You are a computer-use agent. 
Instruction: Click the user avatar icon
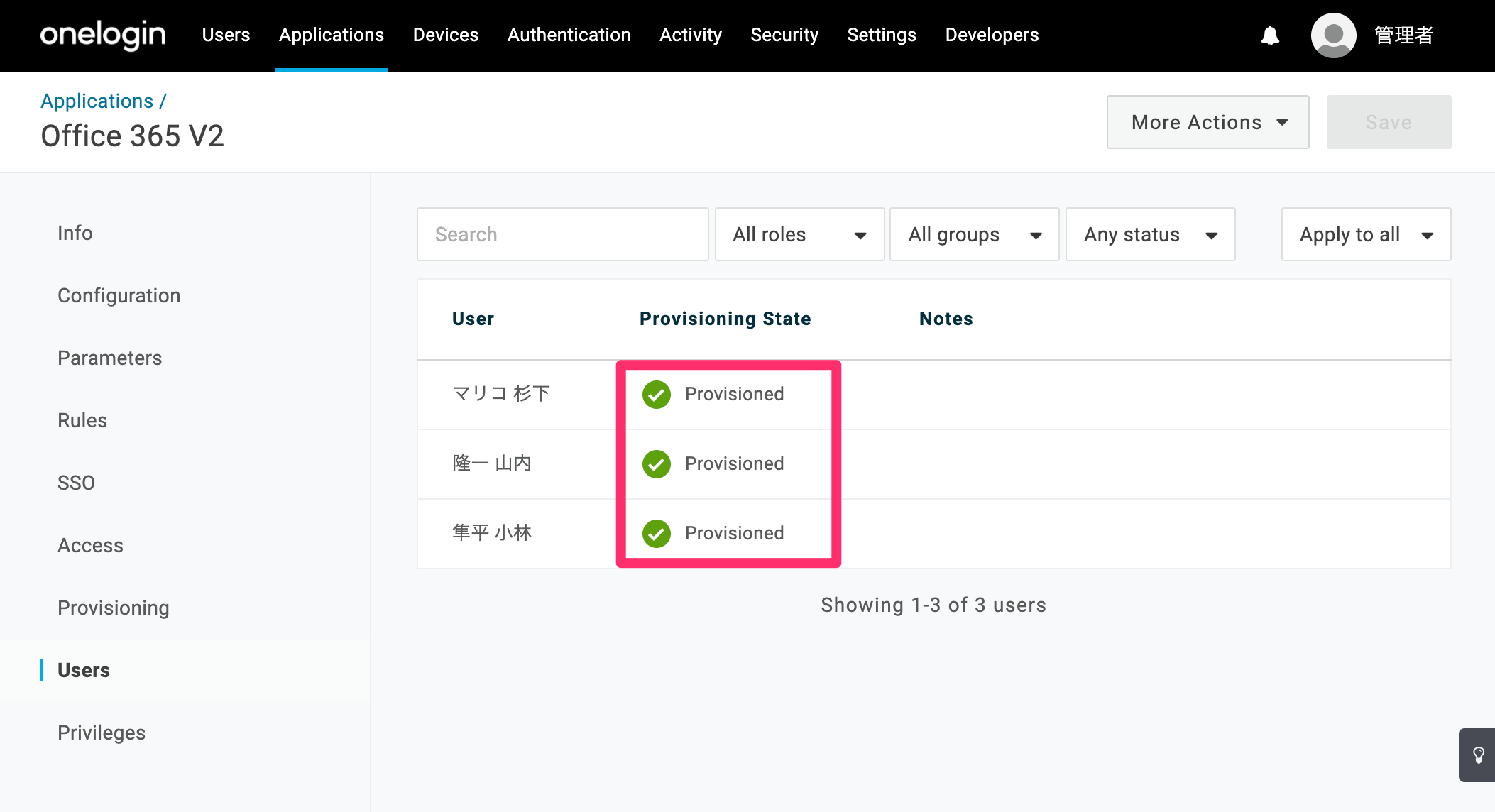1333,35
